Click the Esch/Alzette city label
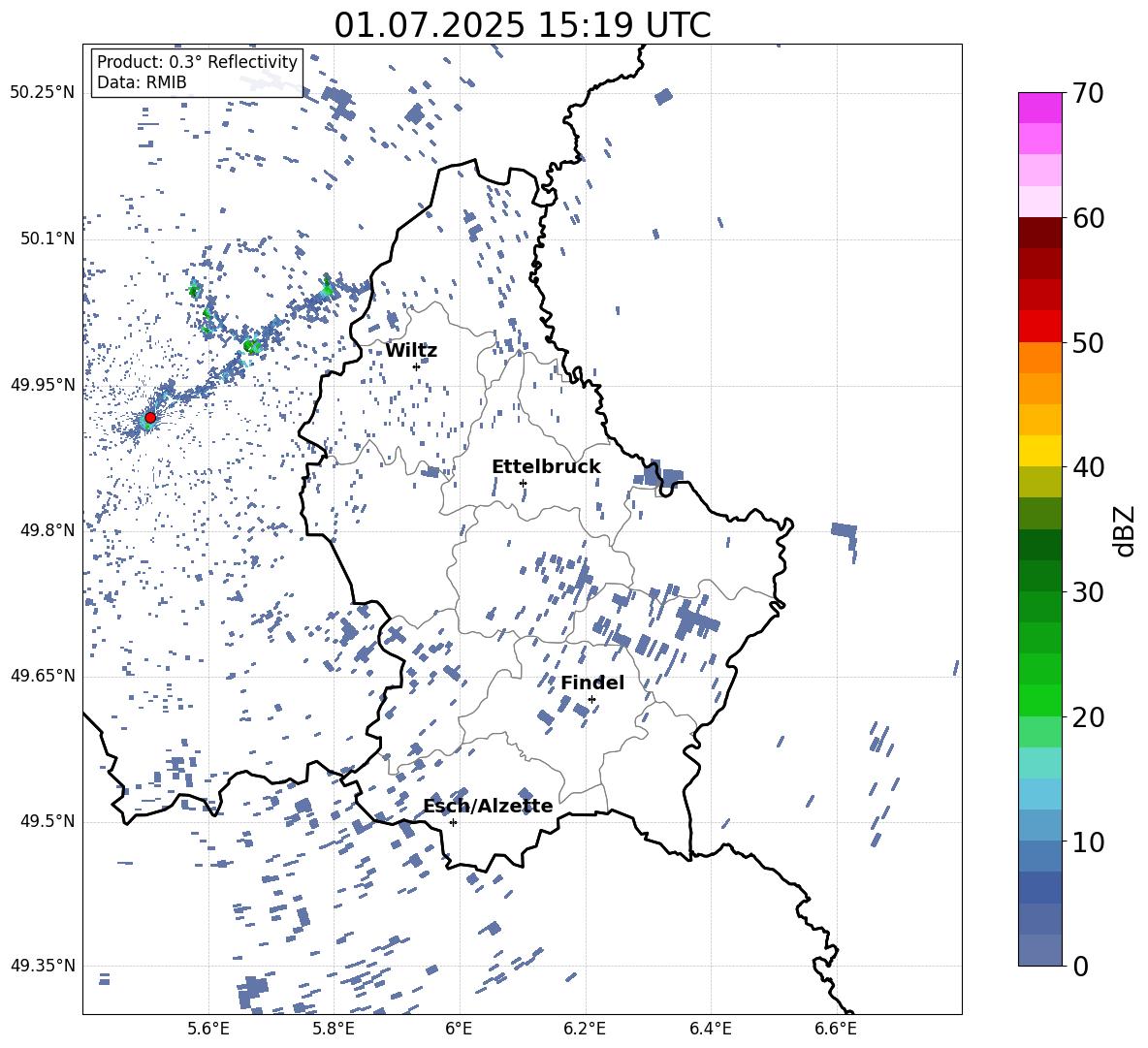The height and width of the screenshot is (1048, 1148). click(489, 806)
